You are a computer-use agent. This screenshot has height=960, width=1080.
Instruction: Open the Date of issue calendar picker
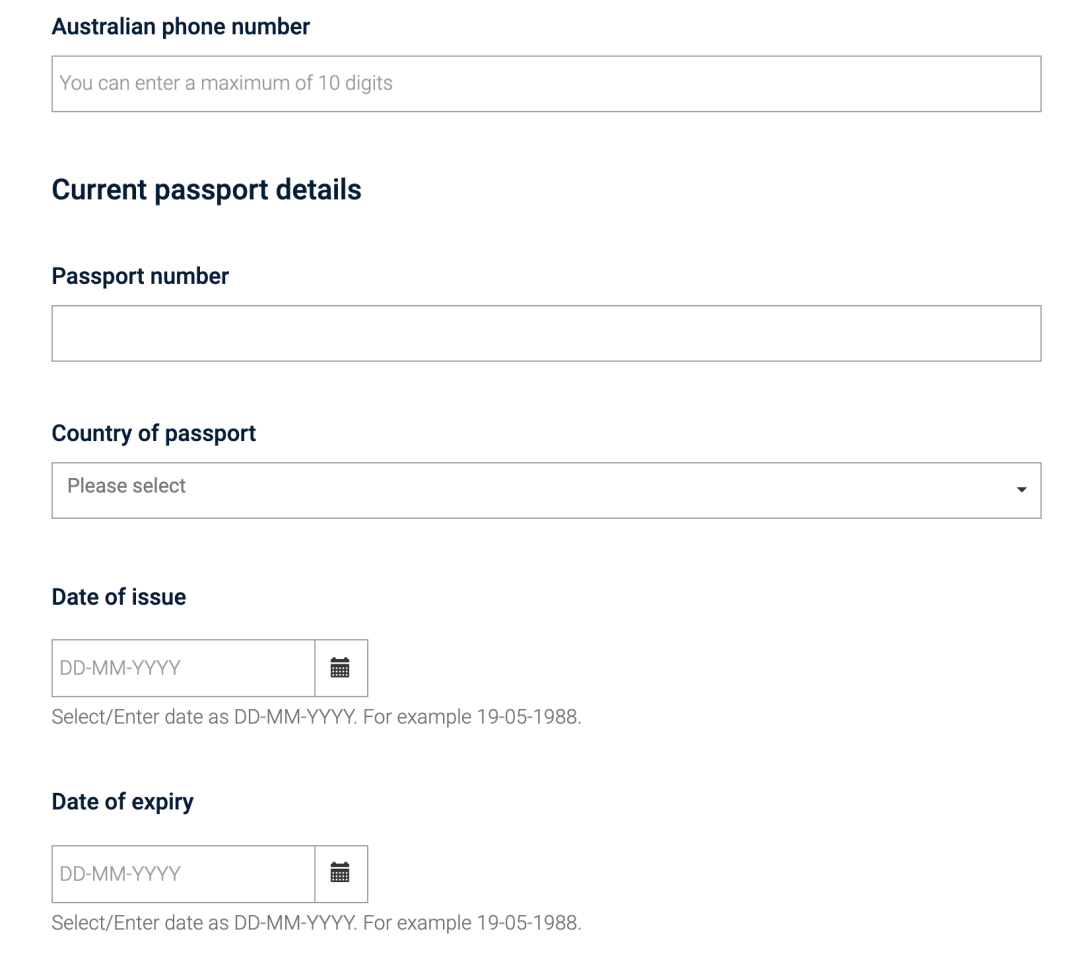[341, 669]
